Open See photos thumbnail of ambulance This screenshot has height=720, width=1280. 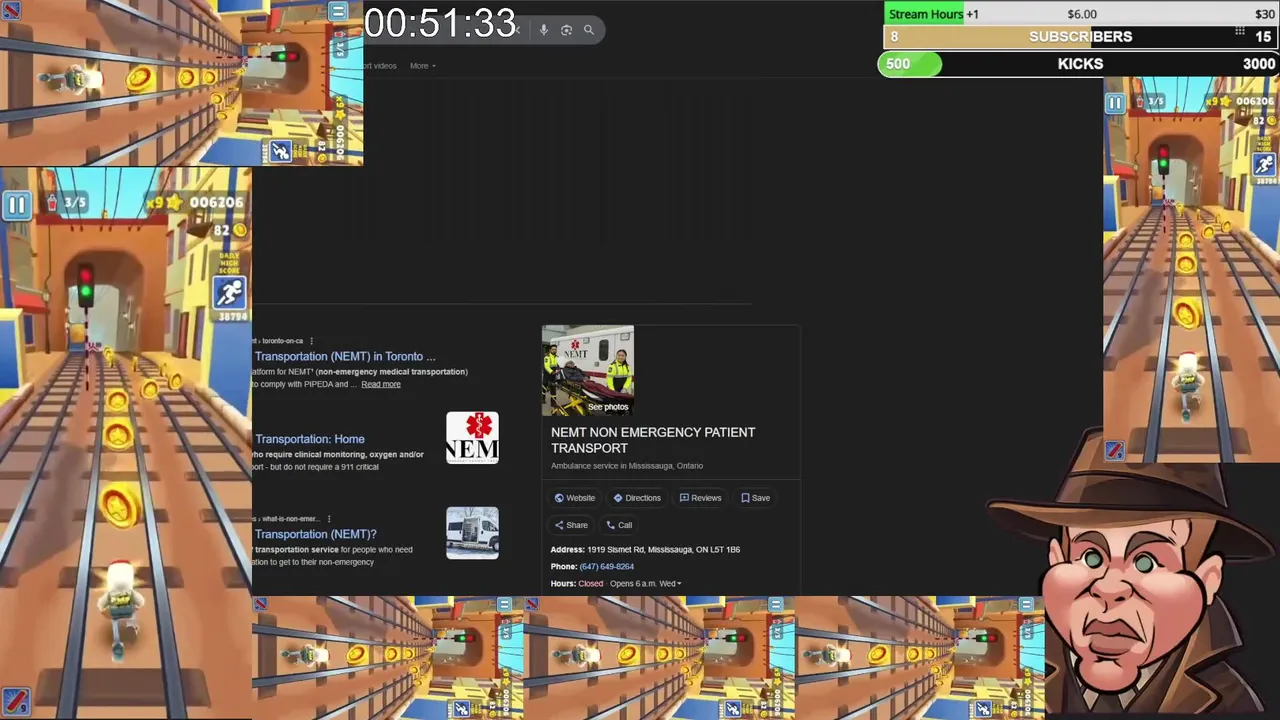click(588, 370)
